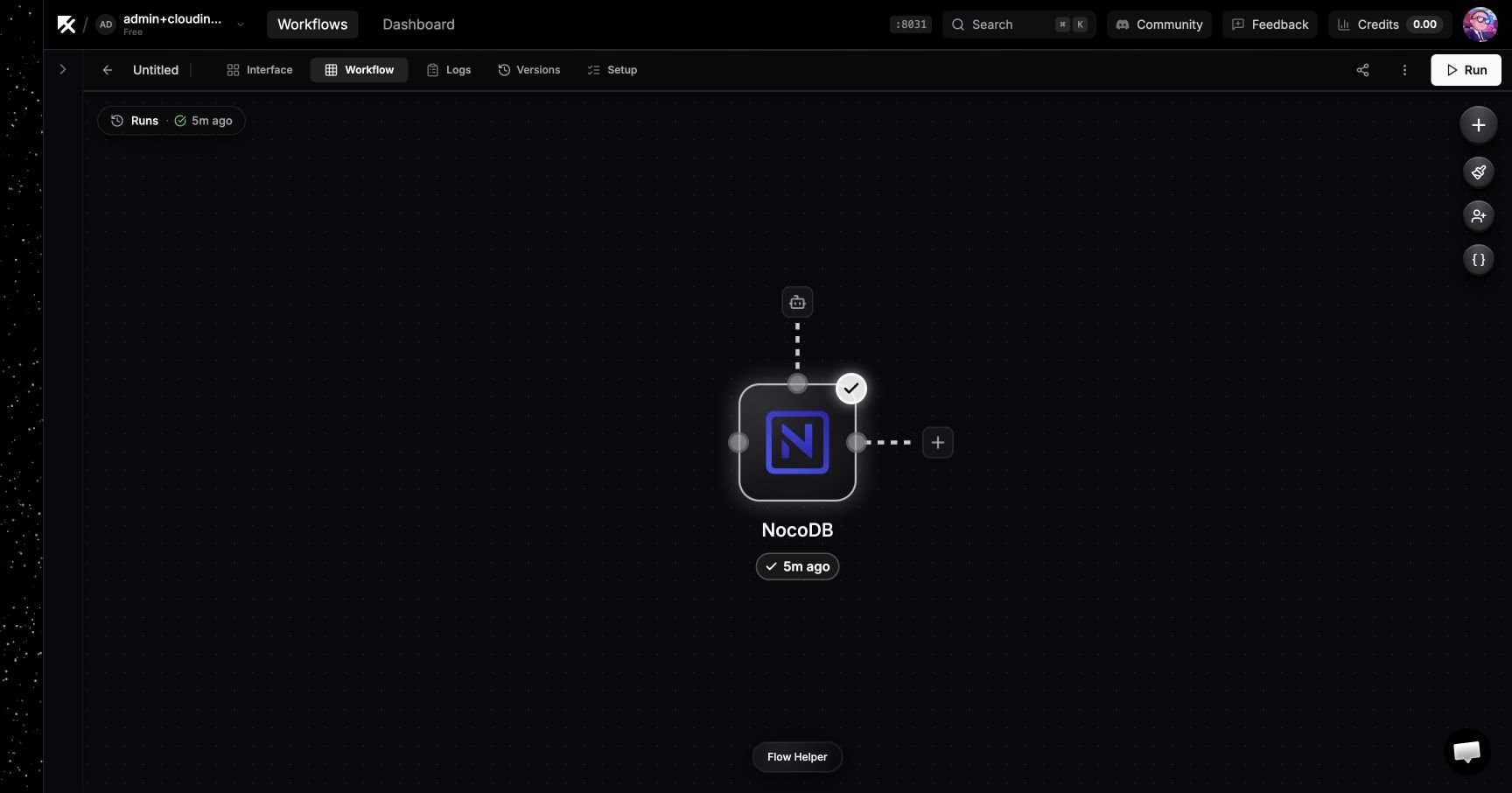This screenshot has height=793, width=1512.
Task: Open the chat support bubble
Action: click(x=1466, y=751)
